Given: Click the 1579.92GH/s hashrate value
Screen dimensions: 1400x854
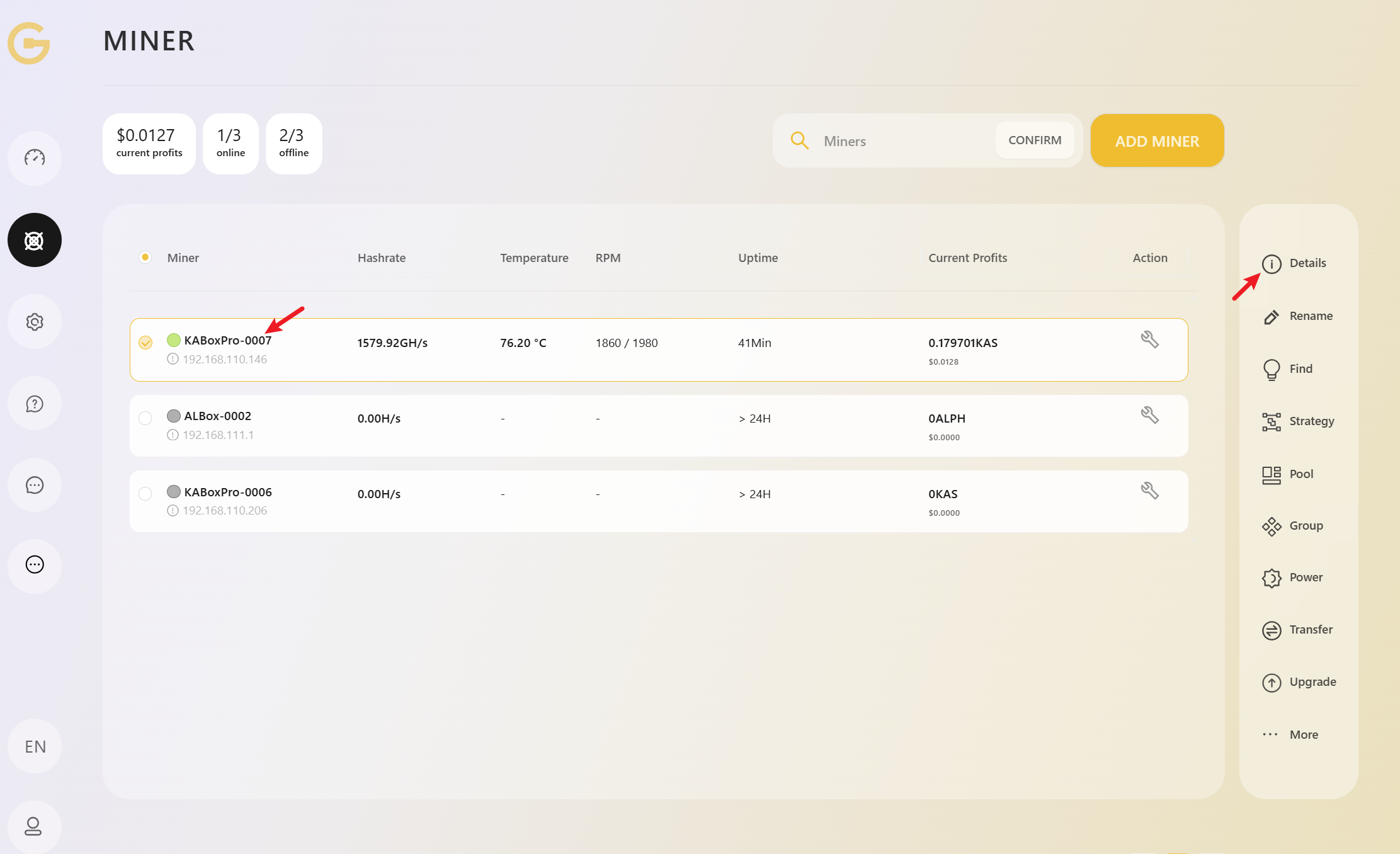Looking at the screenshot, I should point(392,343).
